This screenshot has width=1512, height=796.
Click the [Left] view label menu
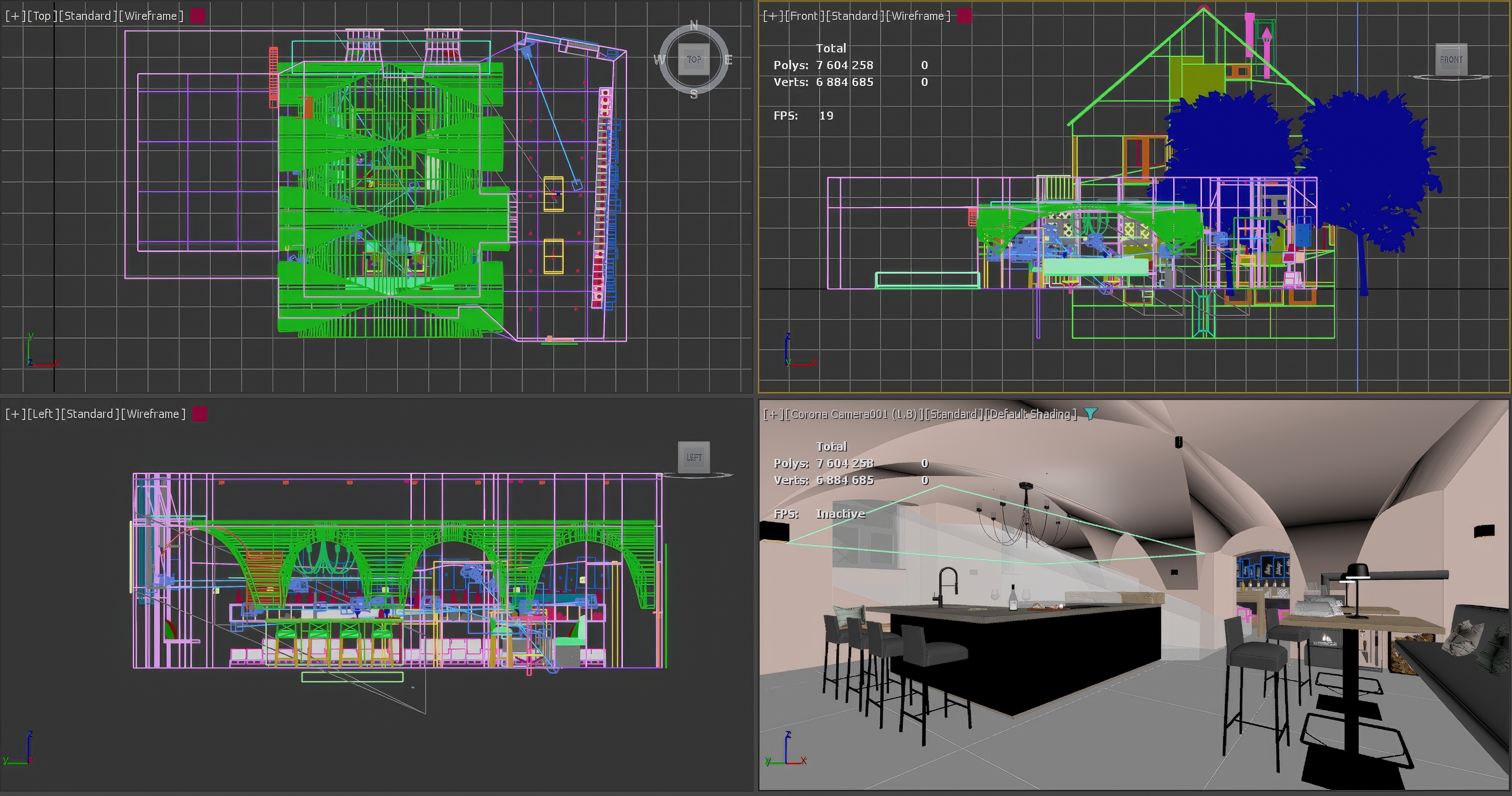point(44,414)
